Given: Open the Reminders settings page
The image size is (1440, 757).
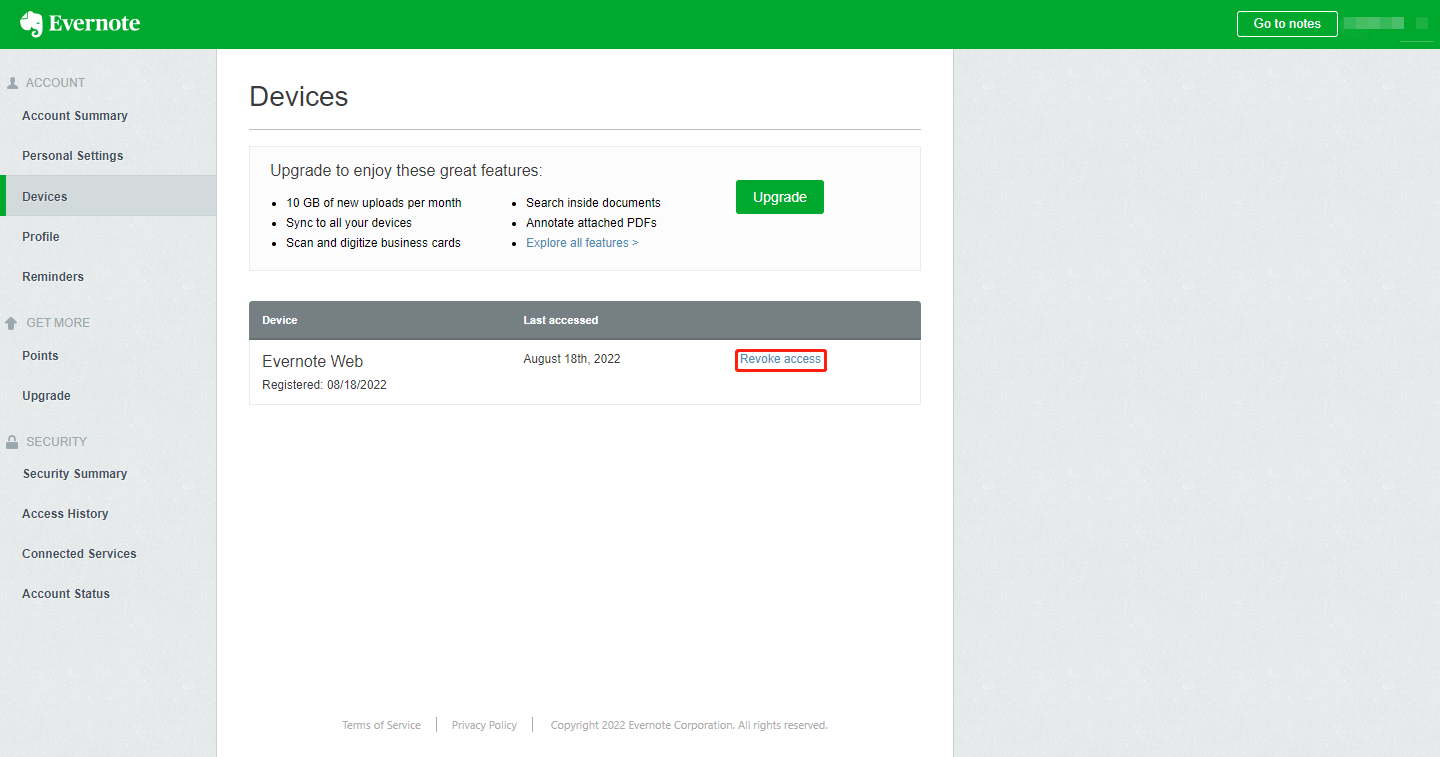Looking at the screenshot, I should pos(53,277).
